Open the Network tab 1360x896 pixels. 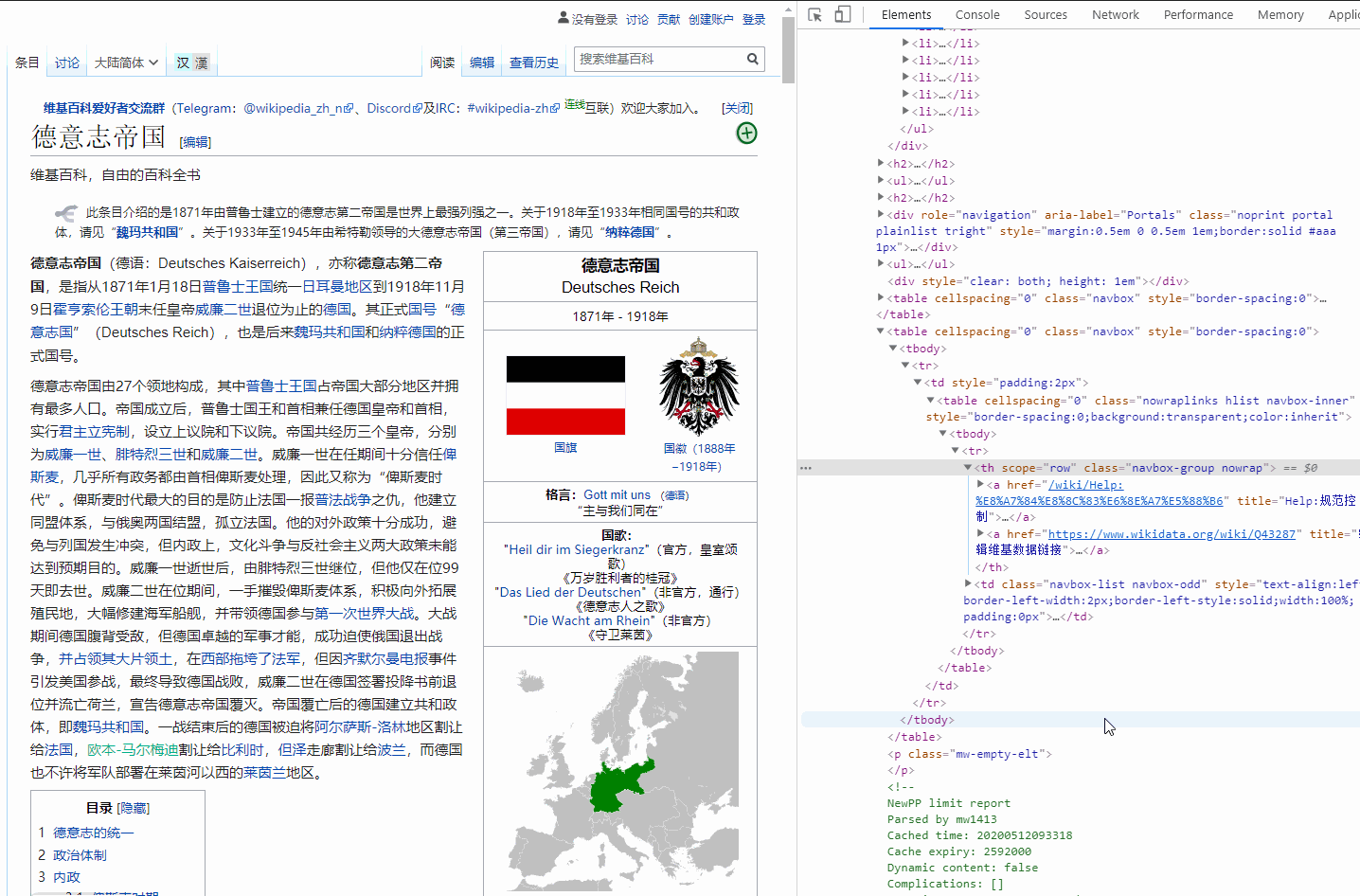1116,14
